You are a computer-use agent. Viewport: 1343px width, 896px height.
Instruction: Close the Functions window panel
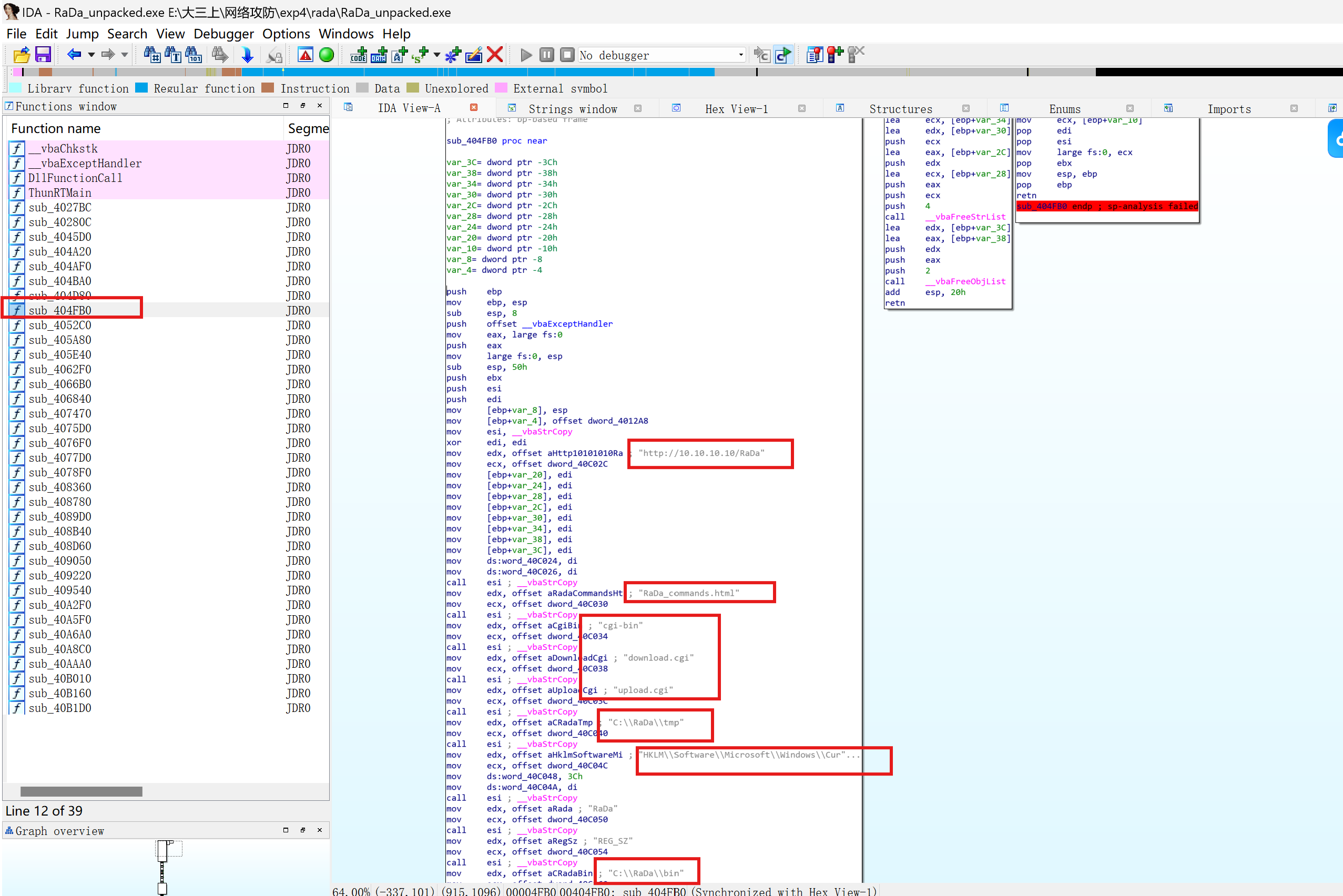pos(320,106)
